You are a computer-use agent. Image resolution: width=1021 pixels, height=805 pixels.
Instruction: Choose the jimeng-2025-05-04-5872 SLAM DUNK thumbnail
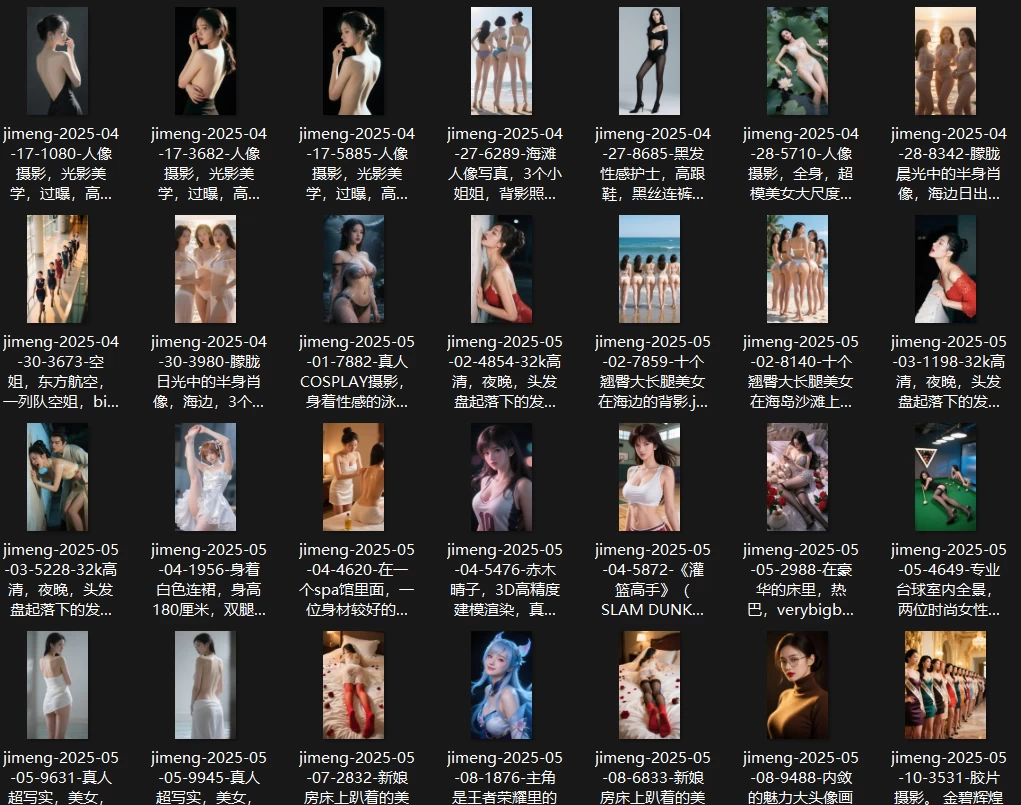[649, 477]
